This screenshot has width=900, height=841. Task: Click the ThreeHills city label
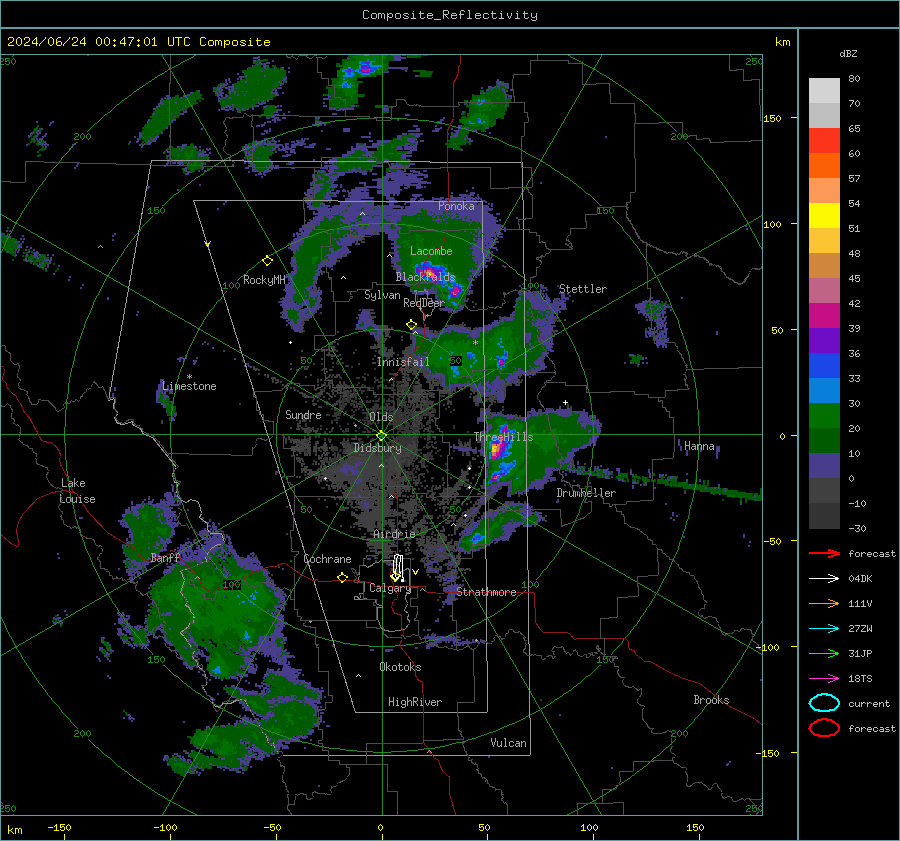(503, 437)
